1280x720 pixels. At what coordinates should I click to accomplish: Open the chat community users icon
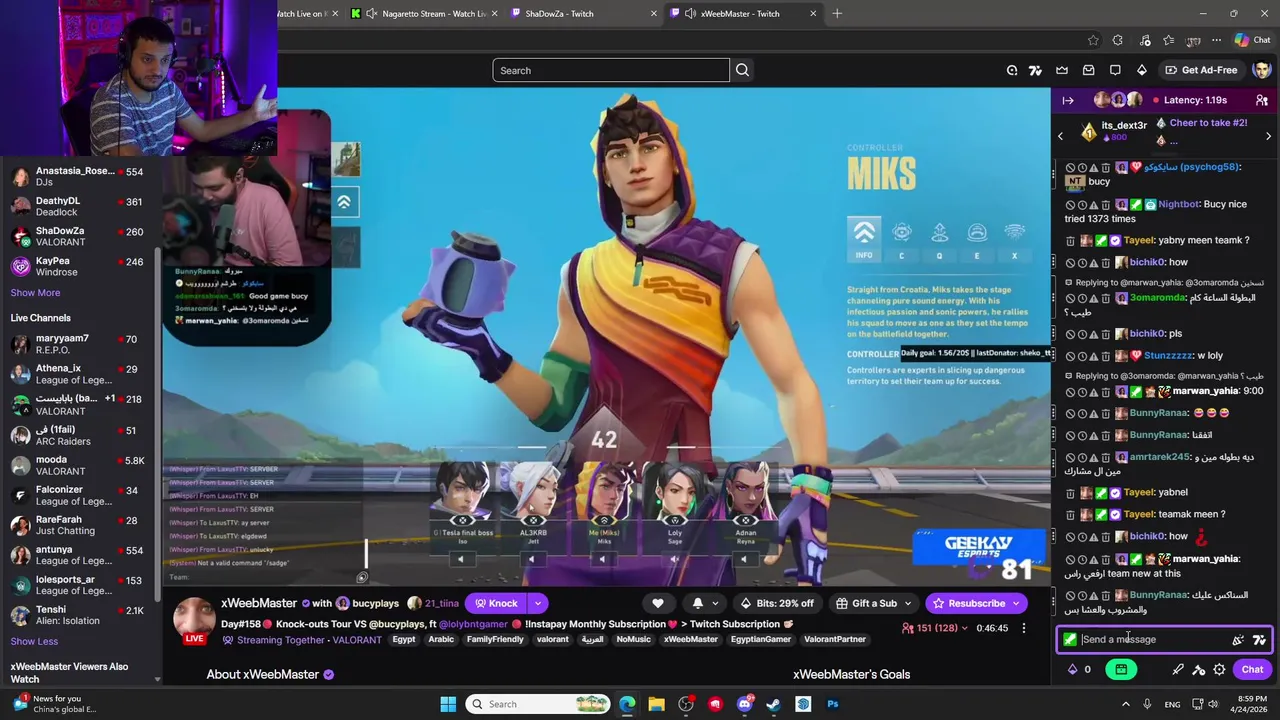click(x=1262, y=100)
